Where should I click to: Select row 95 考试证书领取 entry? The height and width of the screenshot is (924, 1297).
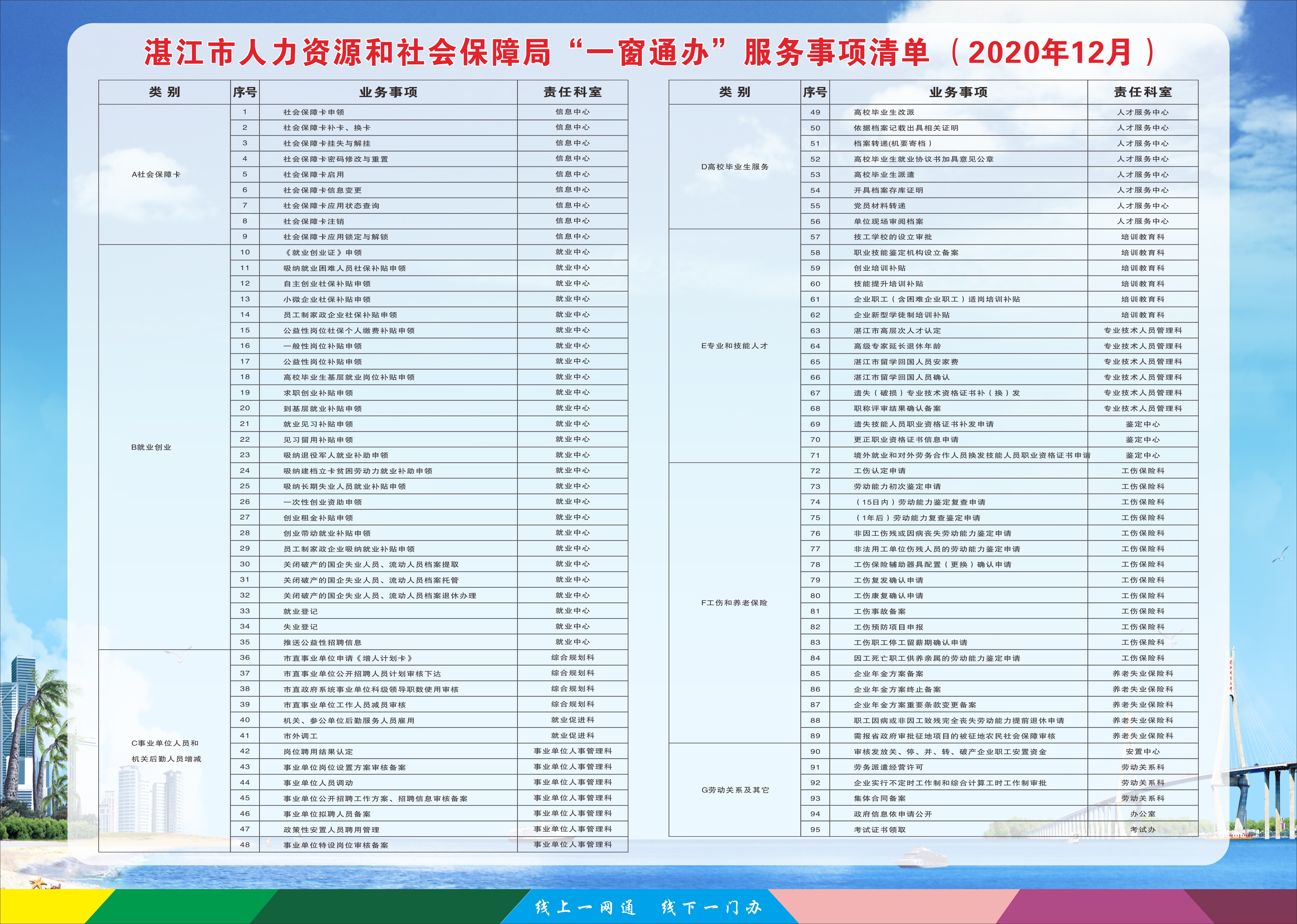[x=879, y=830]
